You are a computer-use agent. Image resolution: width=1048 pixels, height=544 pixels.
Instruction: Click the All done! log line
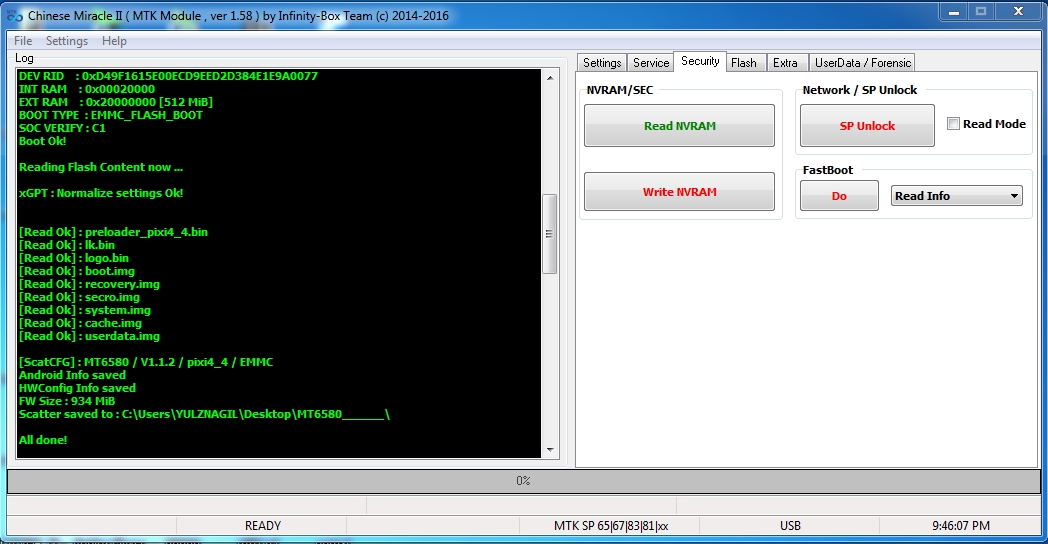click(x=43, y=440)
